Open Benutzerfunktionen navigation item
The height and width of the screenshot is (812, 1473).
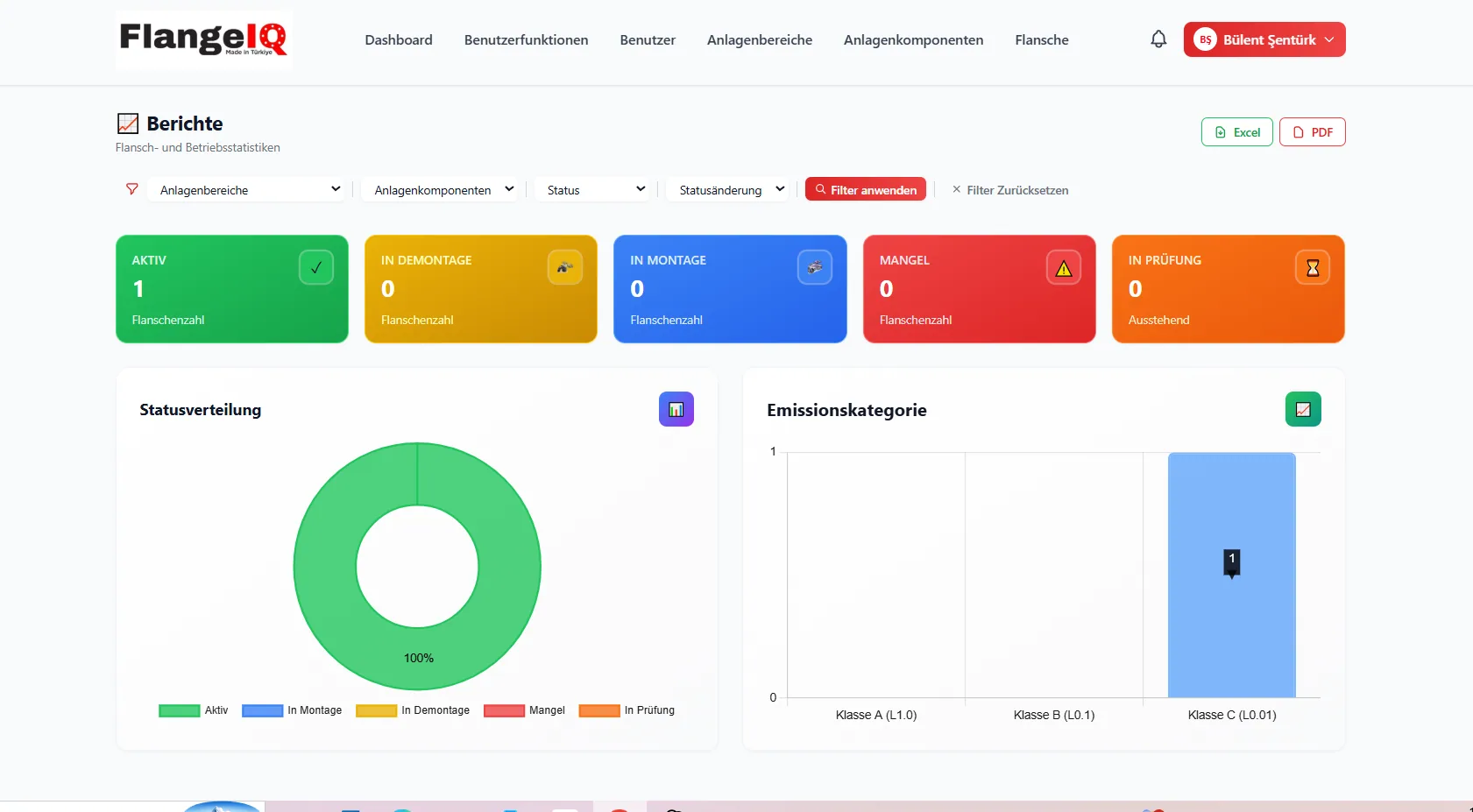(x=526, y=39)
